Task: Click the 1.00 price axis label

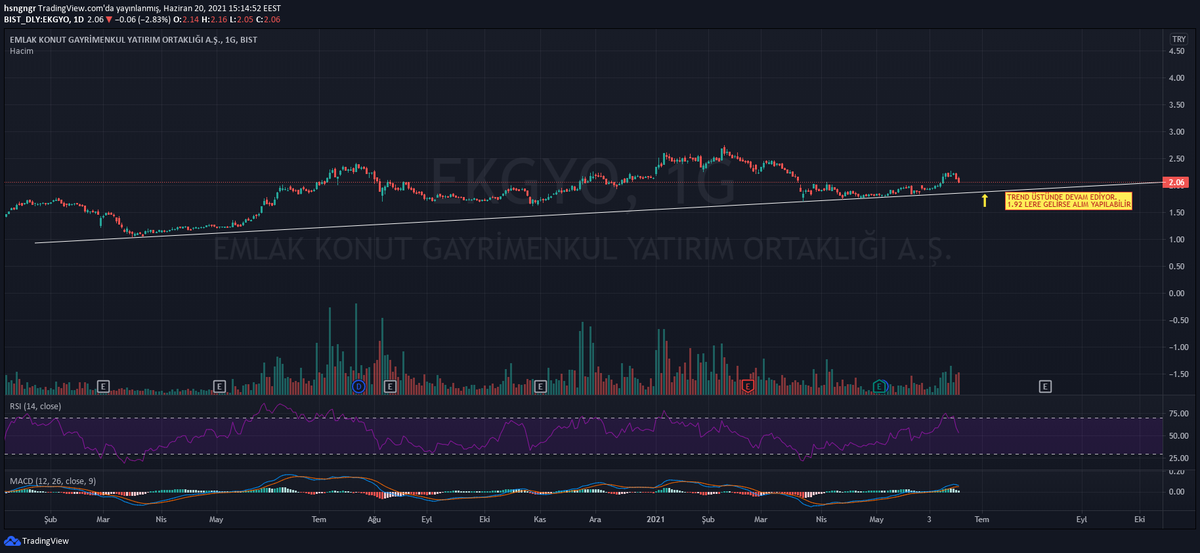Action: click(x=1177, y=240)
